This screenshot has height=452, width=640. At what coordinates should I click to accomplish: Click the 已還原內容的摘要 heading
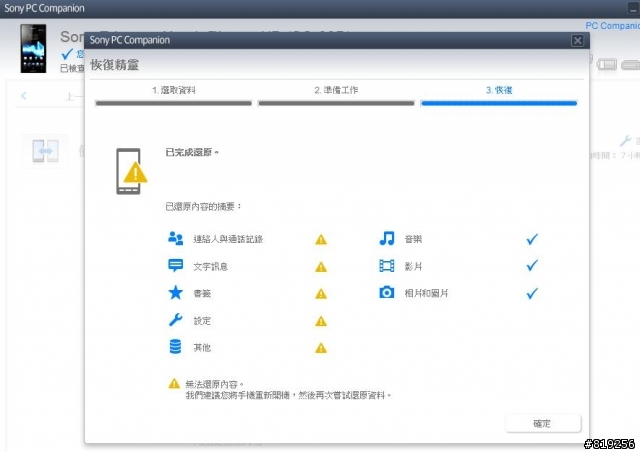tap(203, 207)
